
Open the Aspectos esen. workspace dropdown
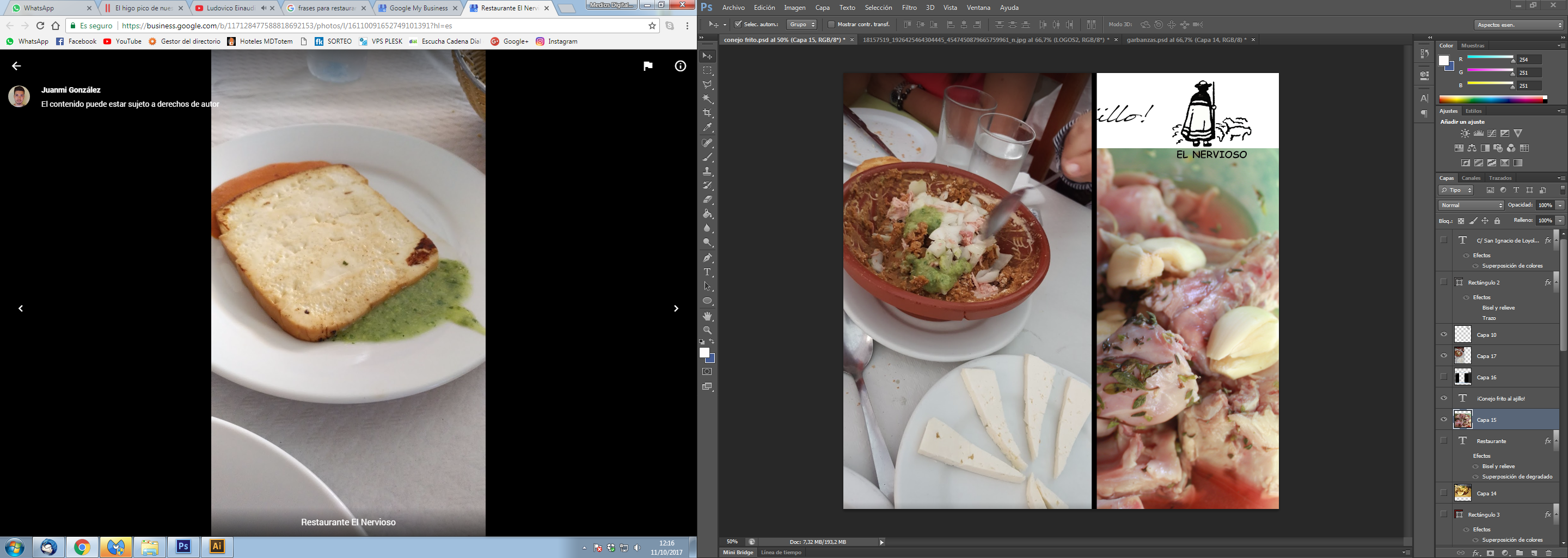(x=1518, y=25)
